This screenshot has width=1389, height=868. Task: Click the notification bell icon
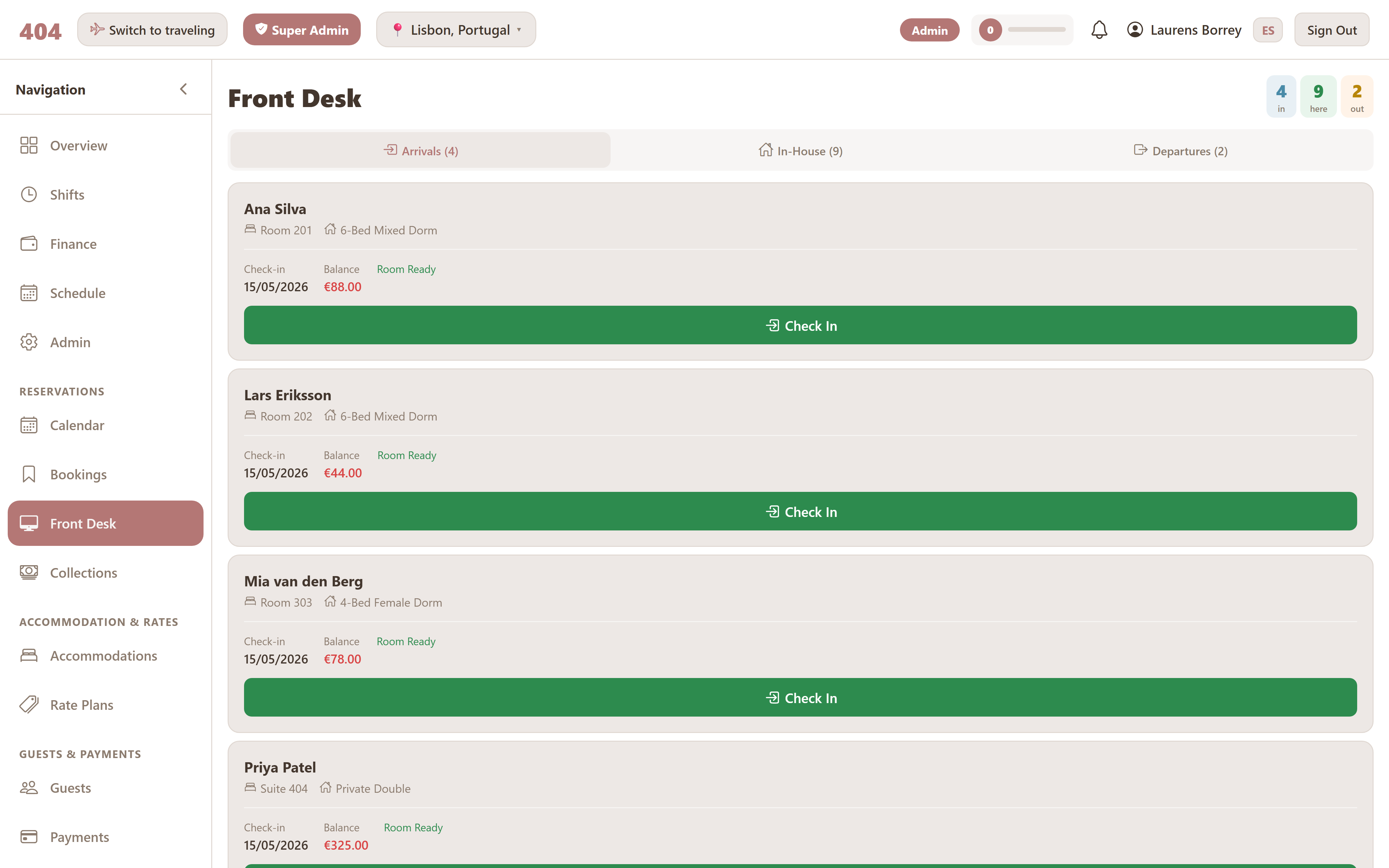tap(1099, 30)
